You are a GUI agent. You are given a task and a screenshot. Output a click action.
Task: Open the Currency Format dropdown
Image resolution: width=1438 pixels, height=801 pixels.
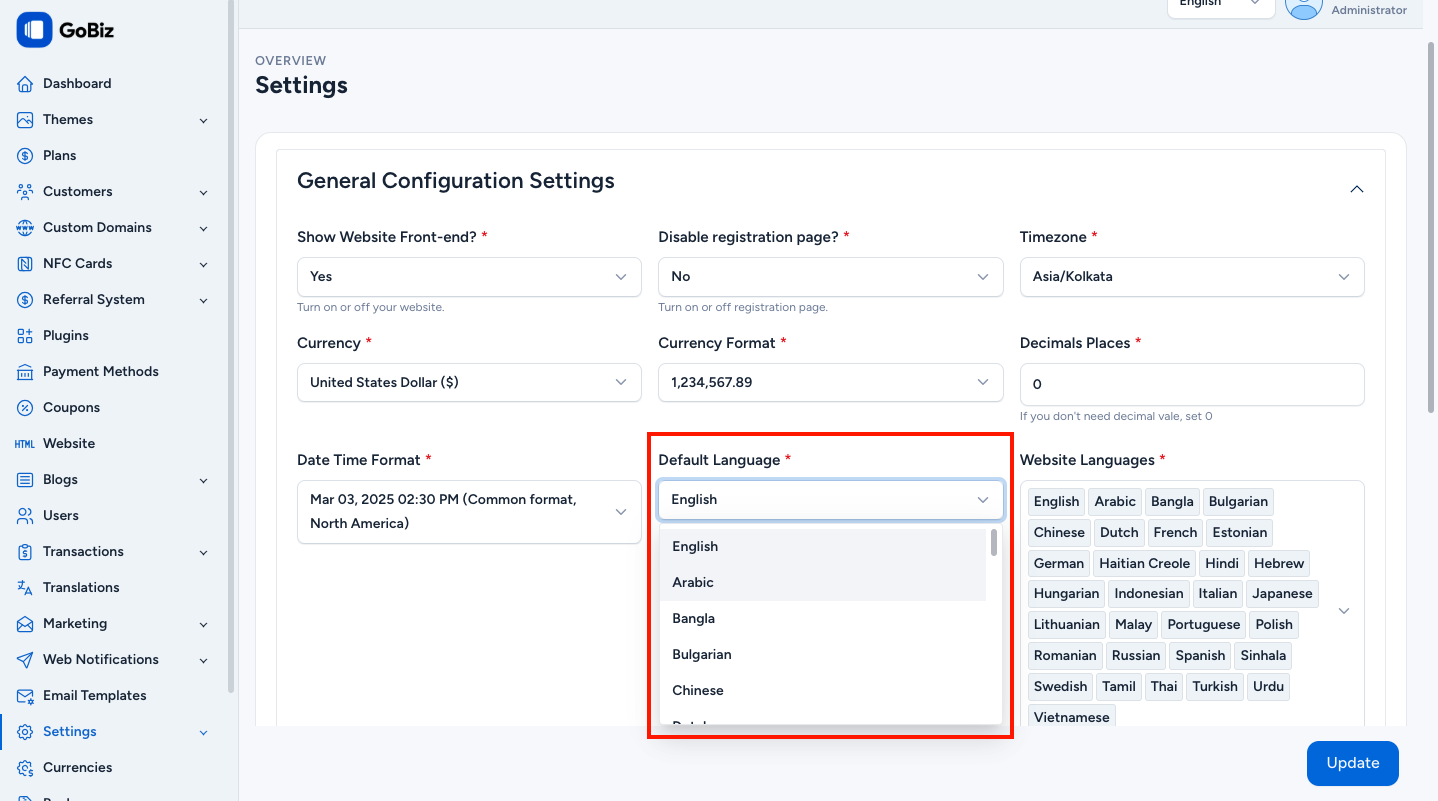pyautogui.click(x=830, y=383)
